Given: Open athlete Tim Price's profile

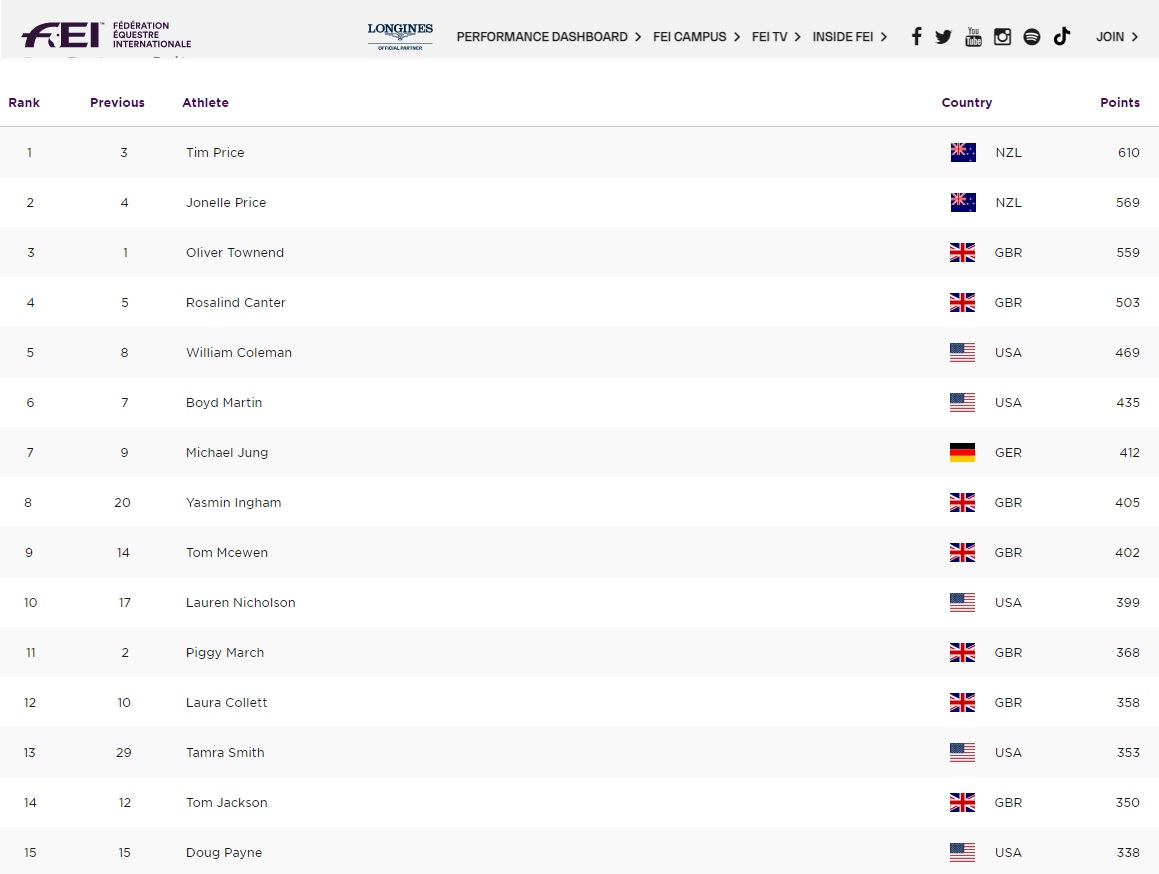Looking at the screenshot, I should point(215,152).
